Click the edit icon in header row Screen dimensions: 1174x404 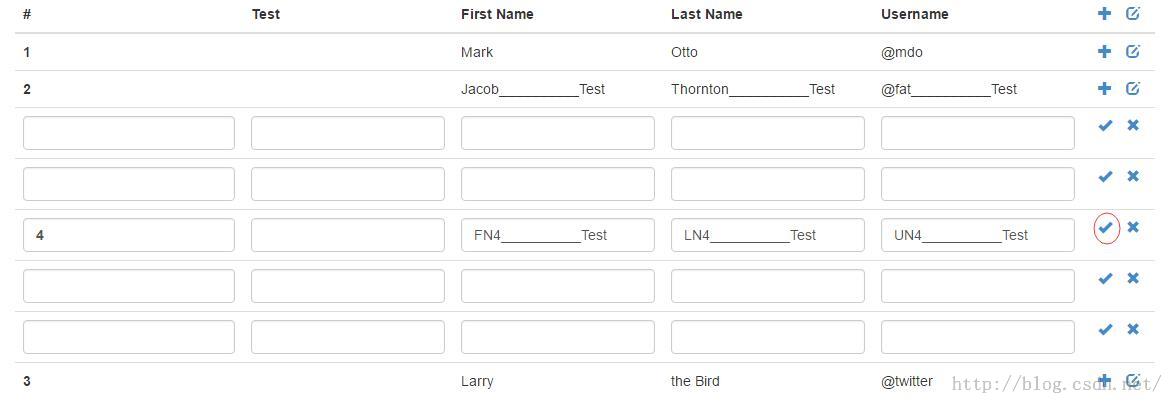pos(1133,14)
